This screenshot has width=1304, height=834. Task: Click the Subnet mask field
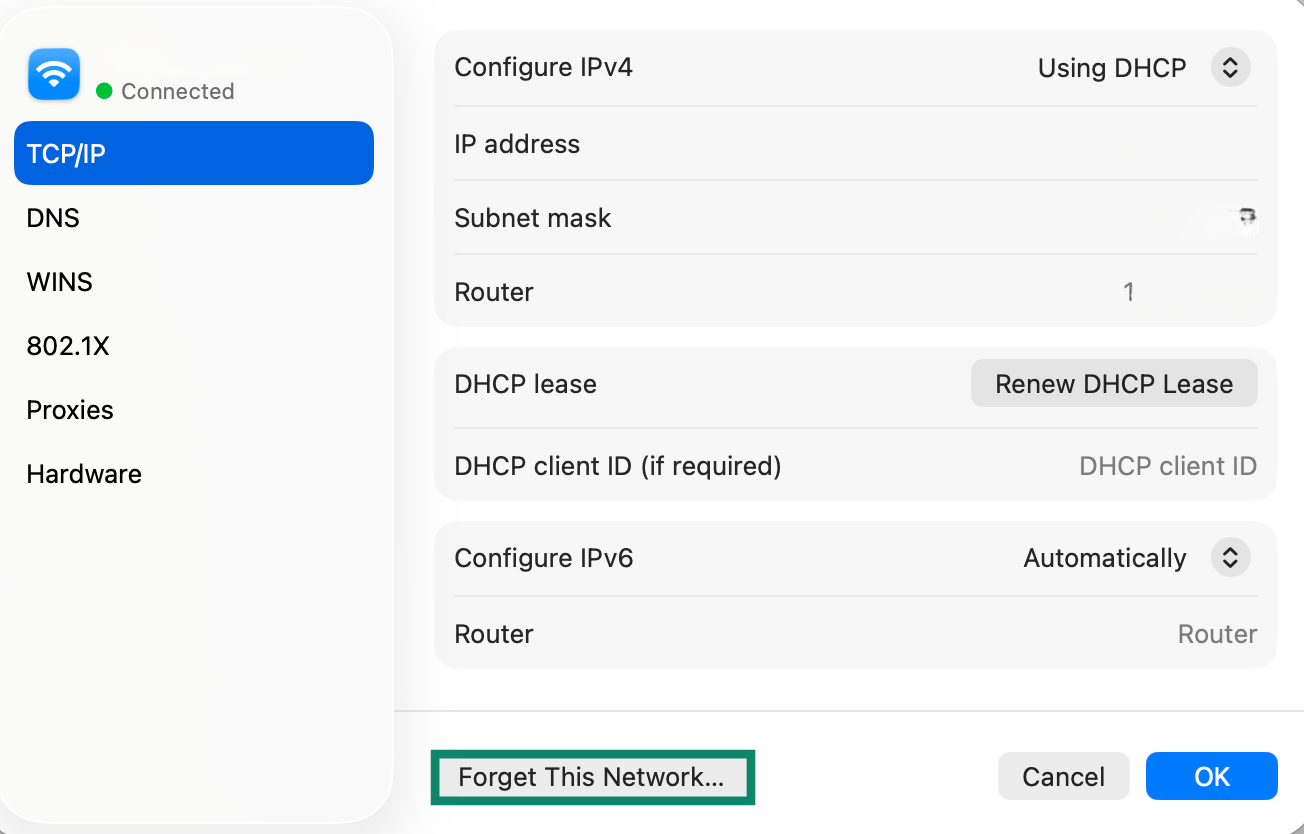point(1100,218)
